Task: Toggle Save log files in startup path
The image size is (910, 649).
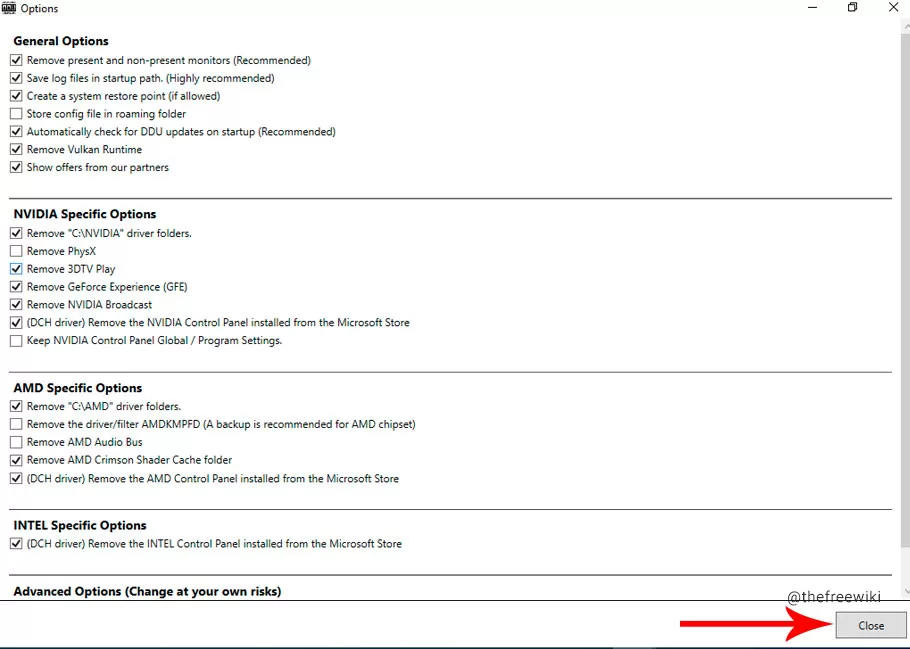Action: (16, 78)
